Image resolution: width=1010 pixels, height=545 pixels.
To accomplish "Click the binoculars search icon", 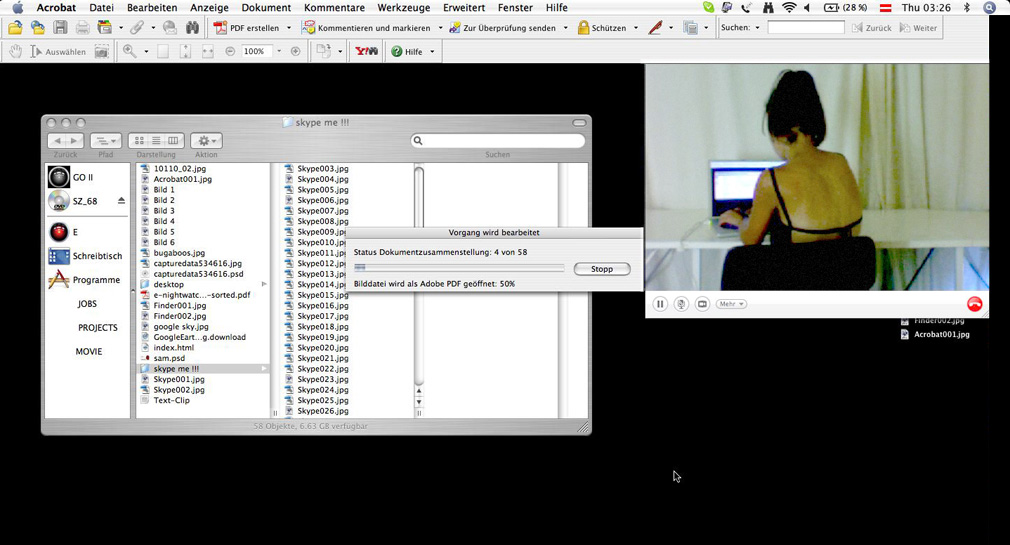I will tap(192, 28).
